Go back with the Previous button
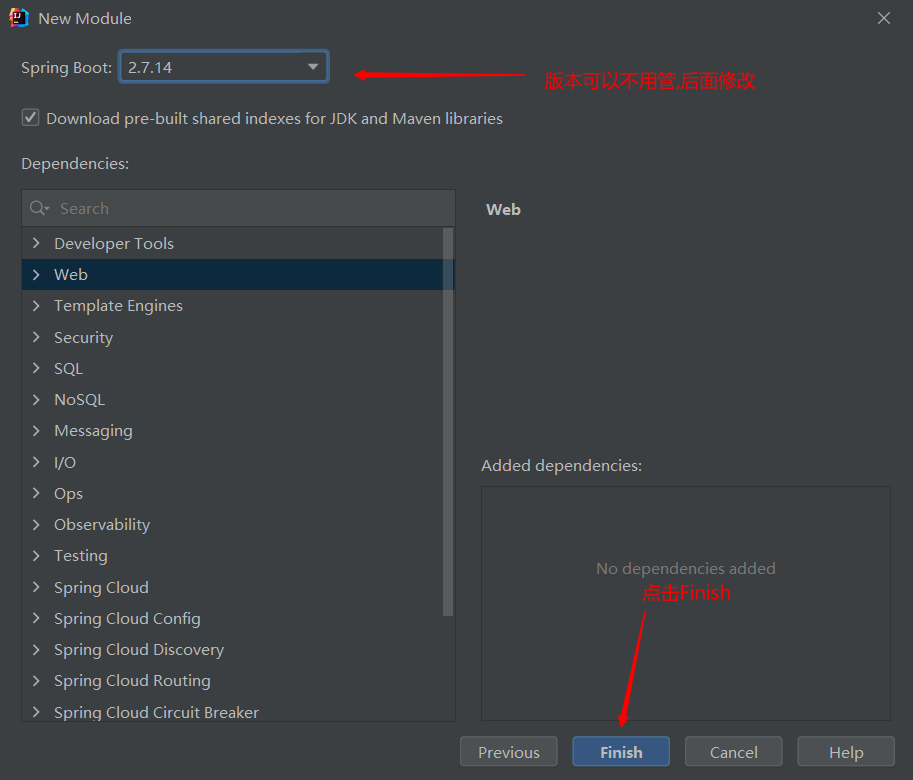 coord(508,751)
